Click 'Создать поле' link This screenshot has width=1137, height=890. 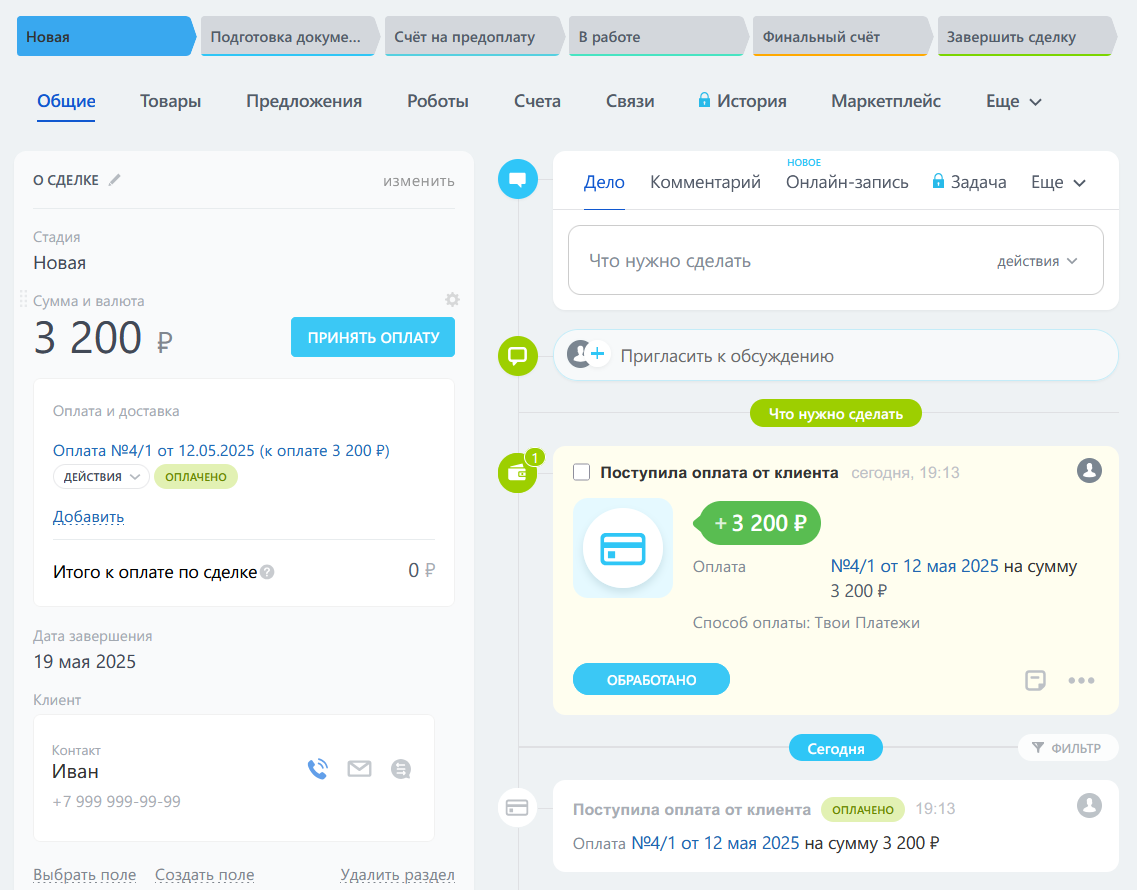204,875
